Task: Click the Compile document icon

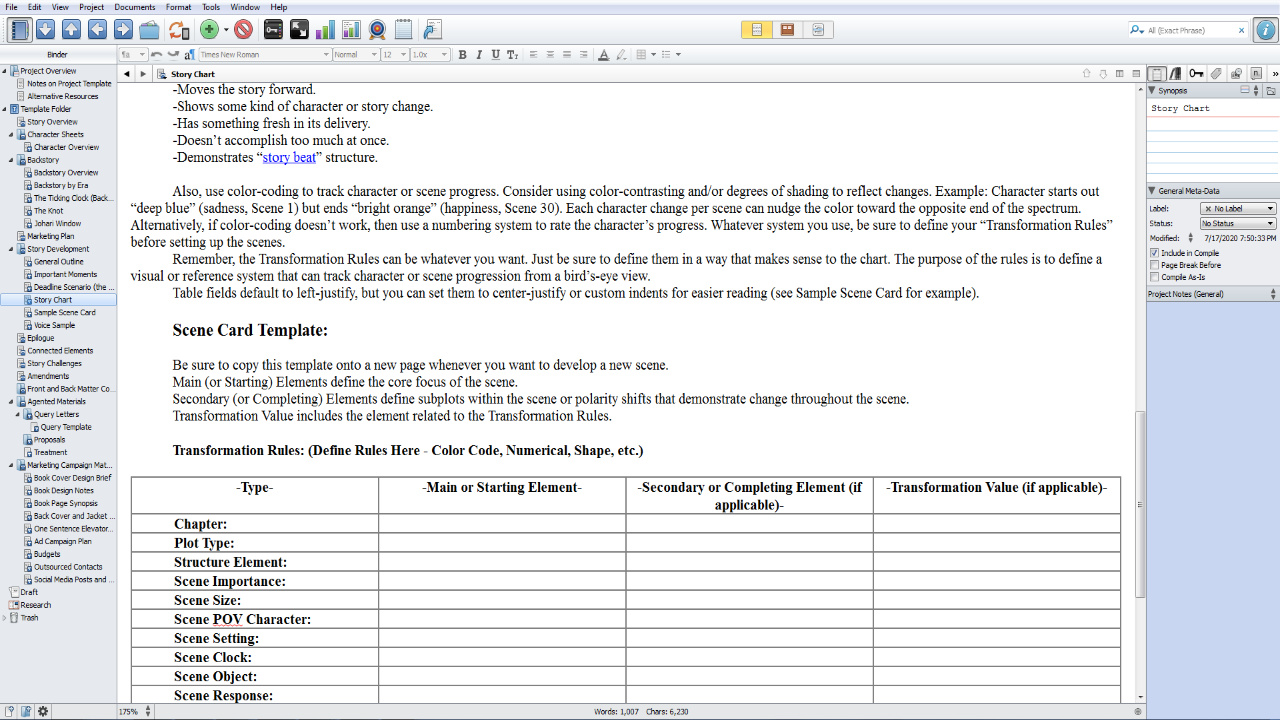Action: (432, 30)
